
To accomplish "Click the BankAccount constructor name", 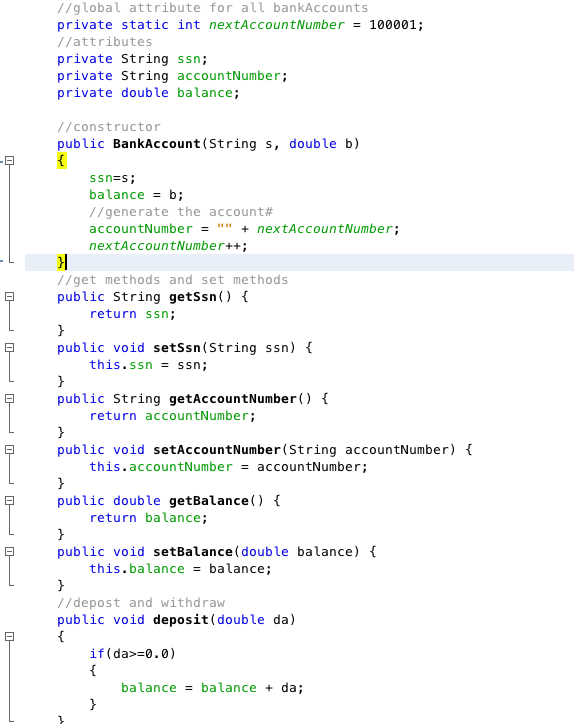I will (157, 144).
